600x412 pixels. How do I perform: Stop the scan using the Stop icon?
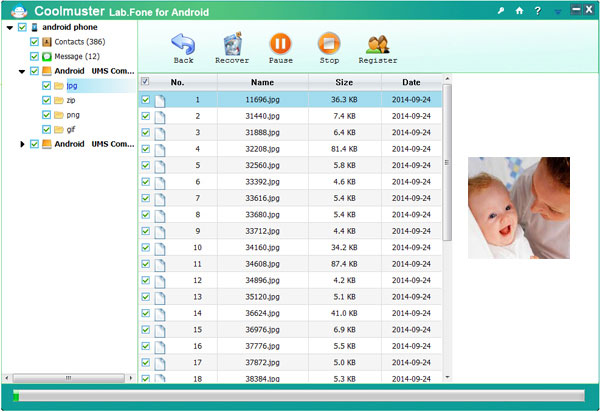[x=328, y=44]
